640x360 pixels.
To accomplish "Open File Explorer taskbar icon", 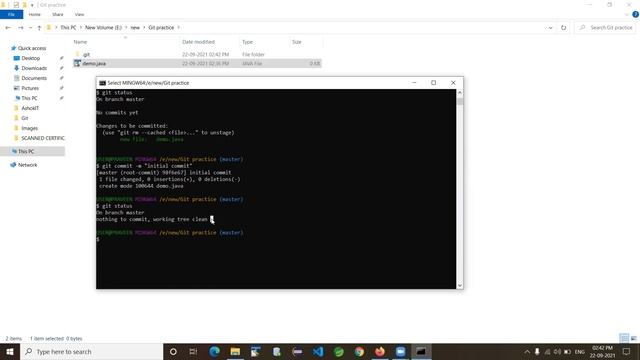I will click(x=235, y=351).
